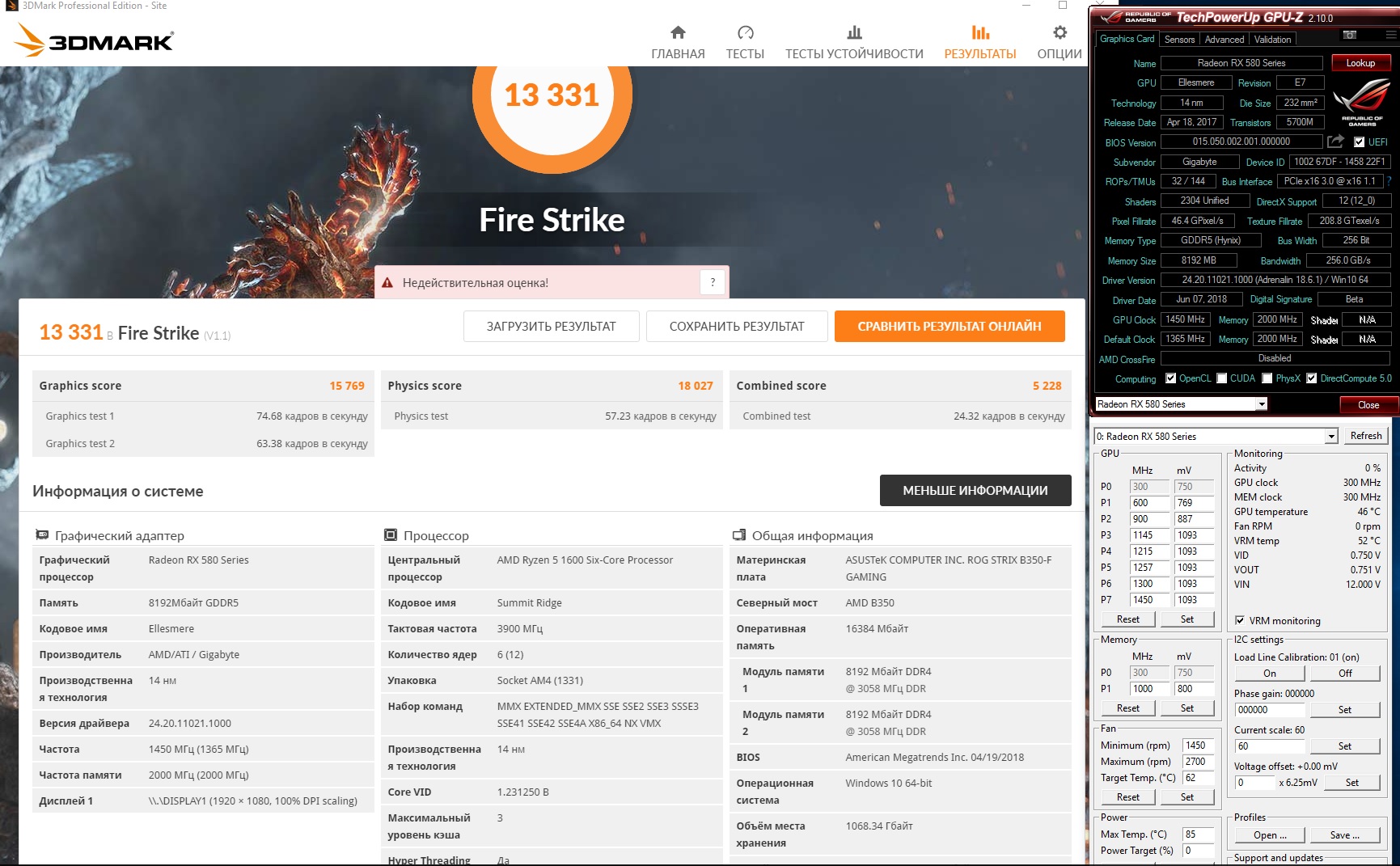Click the fan Maximum (rpm) field
Viewport: 1400px width, 866px height.
click(x=1198, y=762)
